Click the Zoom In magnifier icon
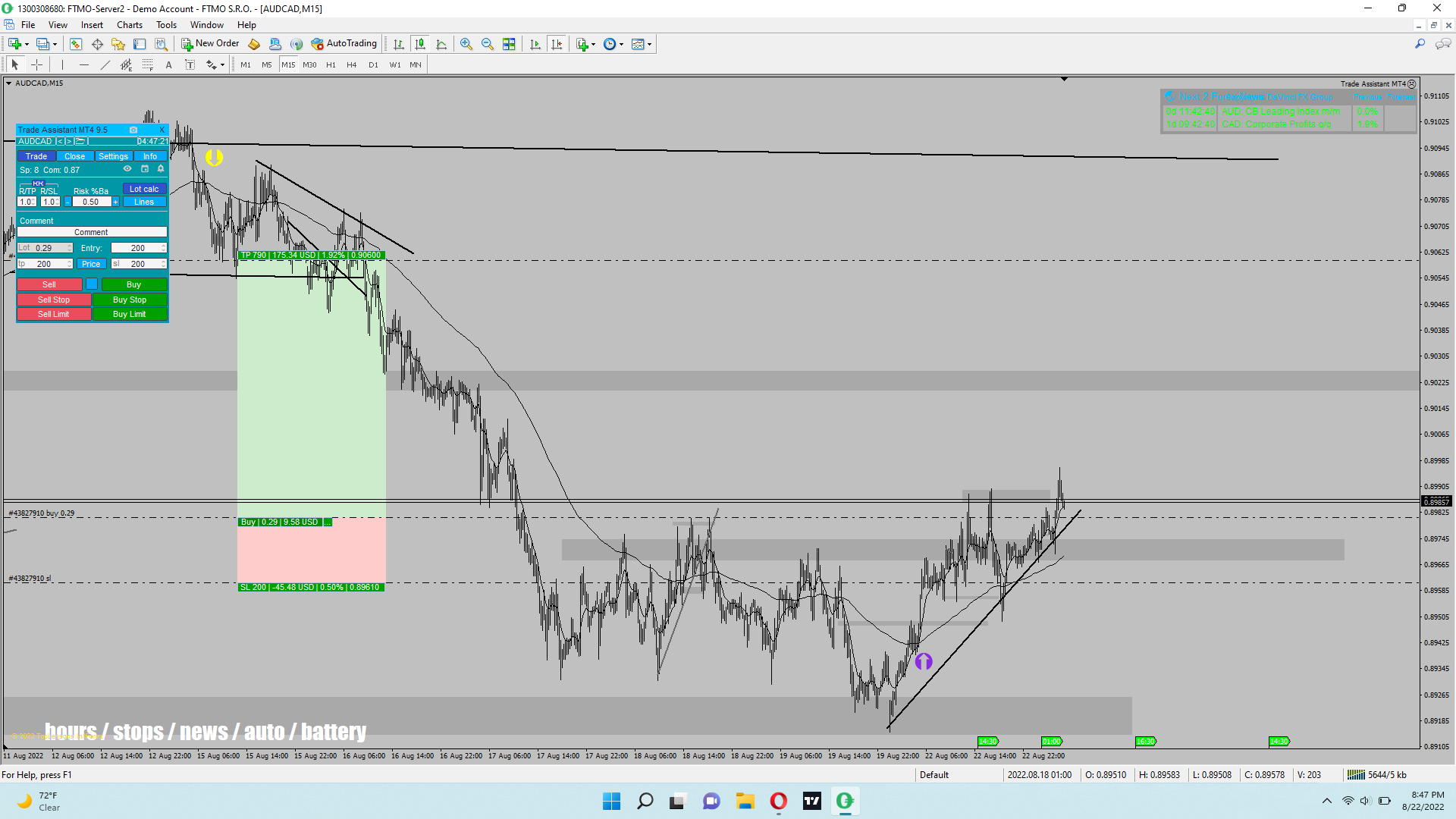Screen dimensions: 1456x819 tap(466, 44)
